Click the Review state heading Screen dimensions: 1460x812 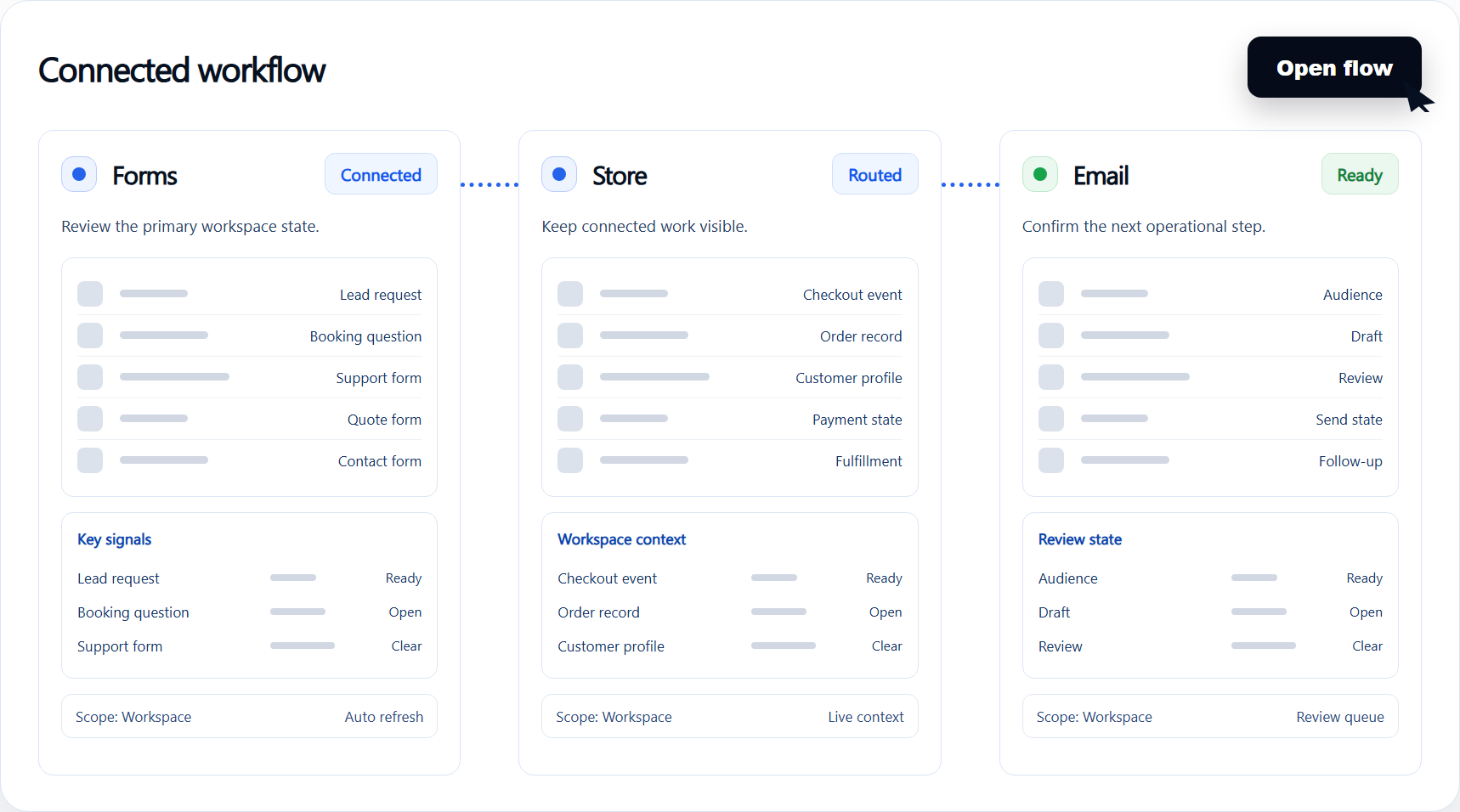tap(1080, 539)
